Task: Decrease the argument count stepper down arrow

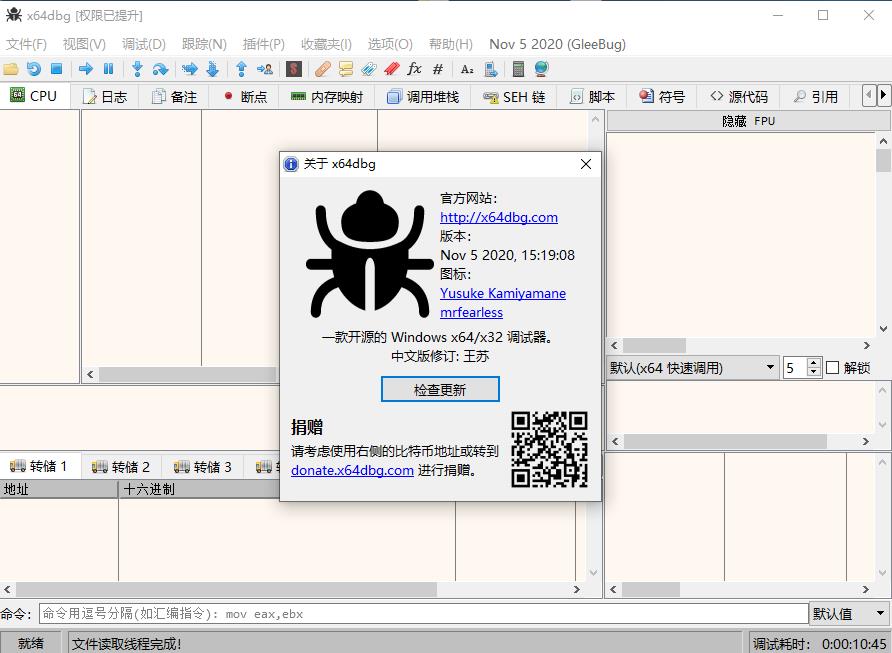Action: (x=814, y=373)
